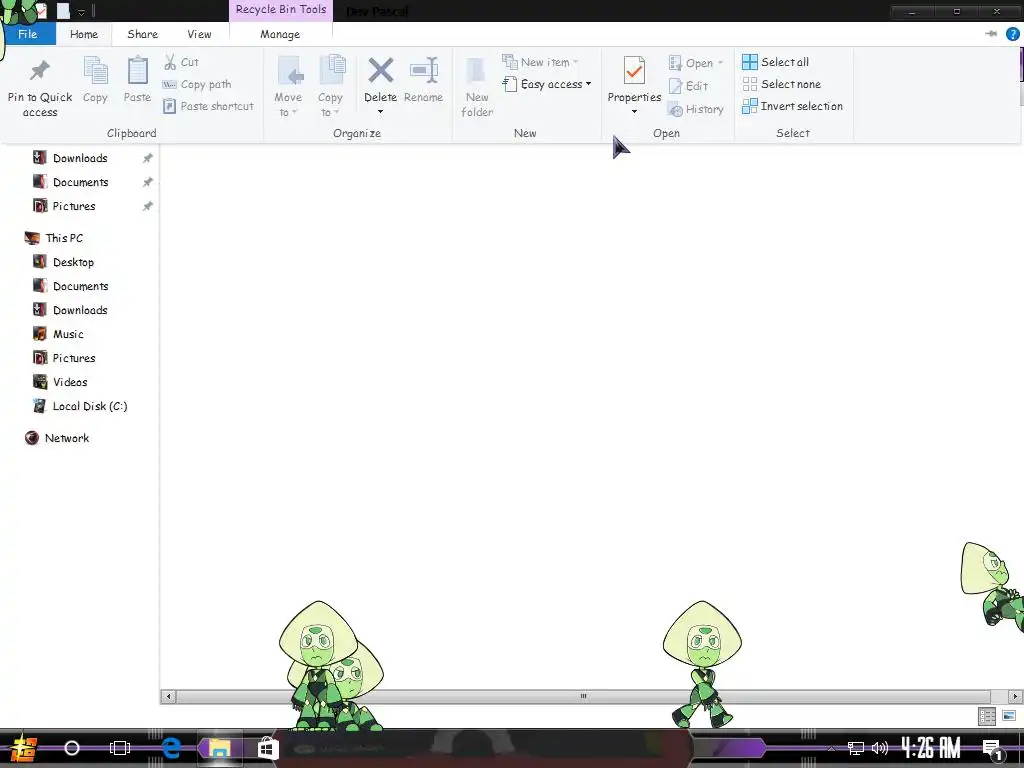Rename the selected item
1024x768 pixels.
pos(423,80)
